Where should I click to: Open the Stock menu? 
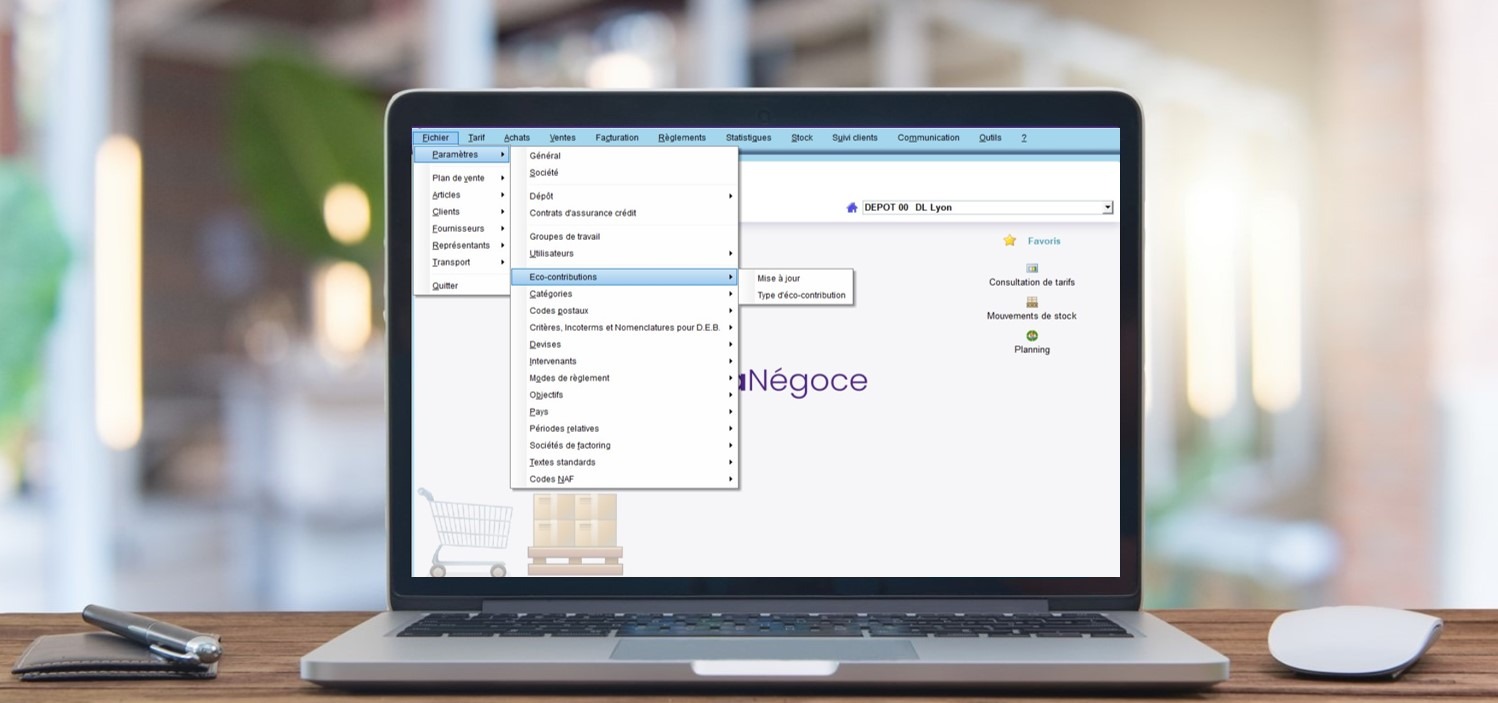[801, 137]
